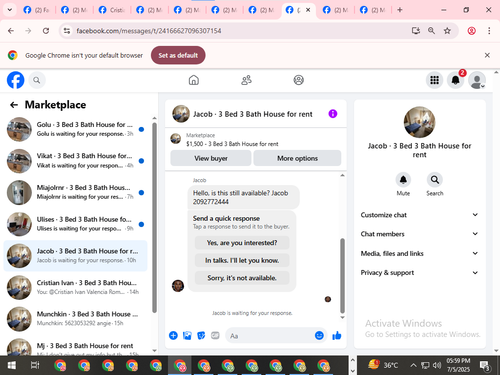
Task: Send 'In talks. I'll let you know.' response
Action: pyautogui.click(x=242, y=260)
